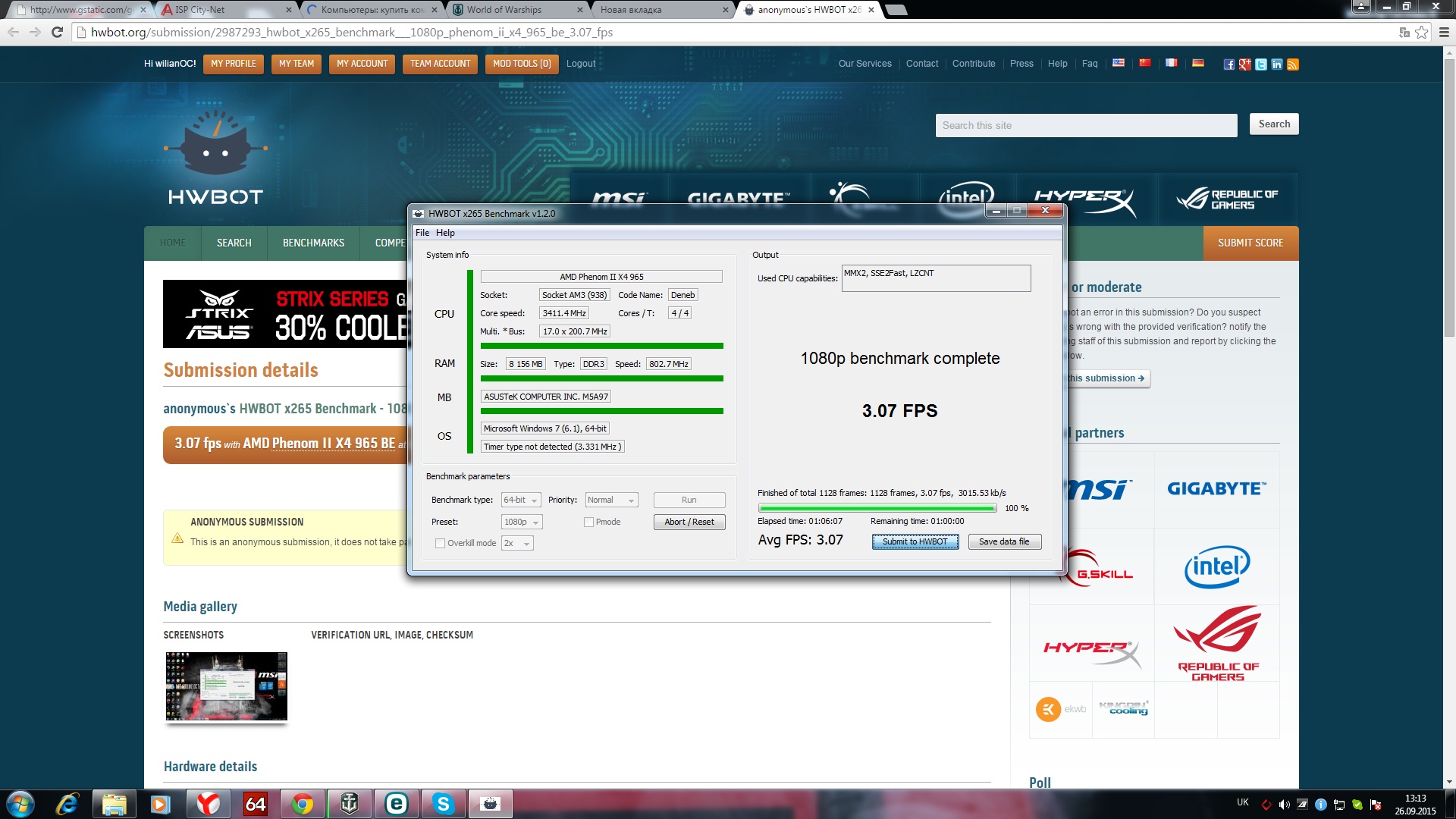Open the submission screenshot thumbnail
This screenshot has width=1456, height=819.
(226, 686)
